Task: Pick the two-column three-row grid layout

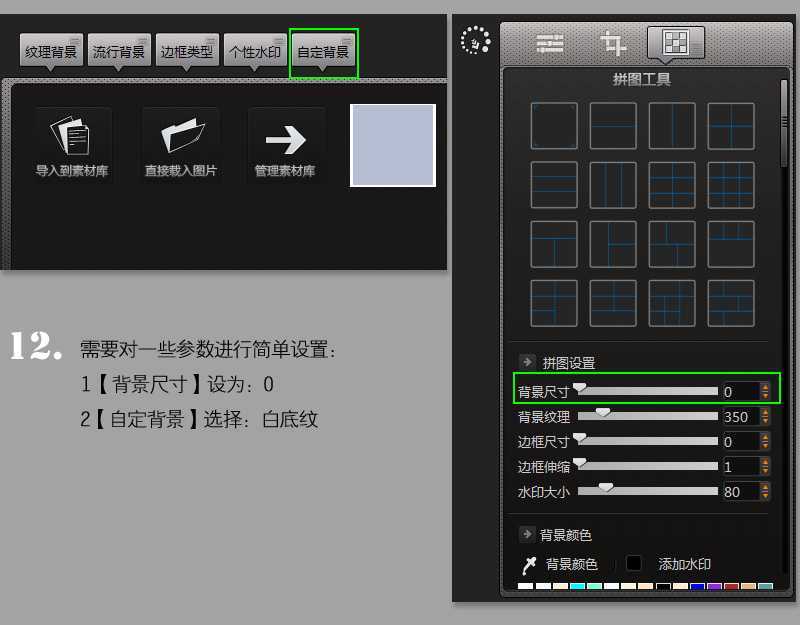Action: pyautogui.click(x=672, y=185)
